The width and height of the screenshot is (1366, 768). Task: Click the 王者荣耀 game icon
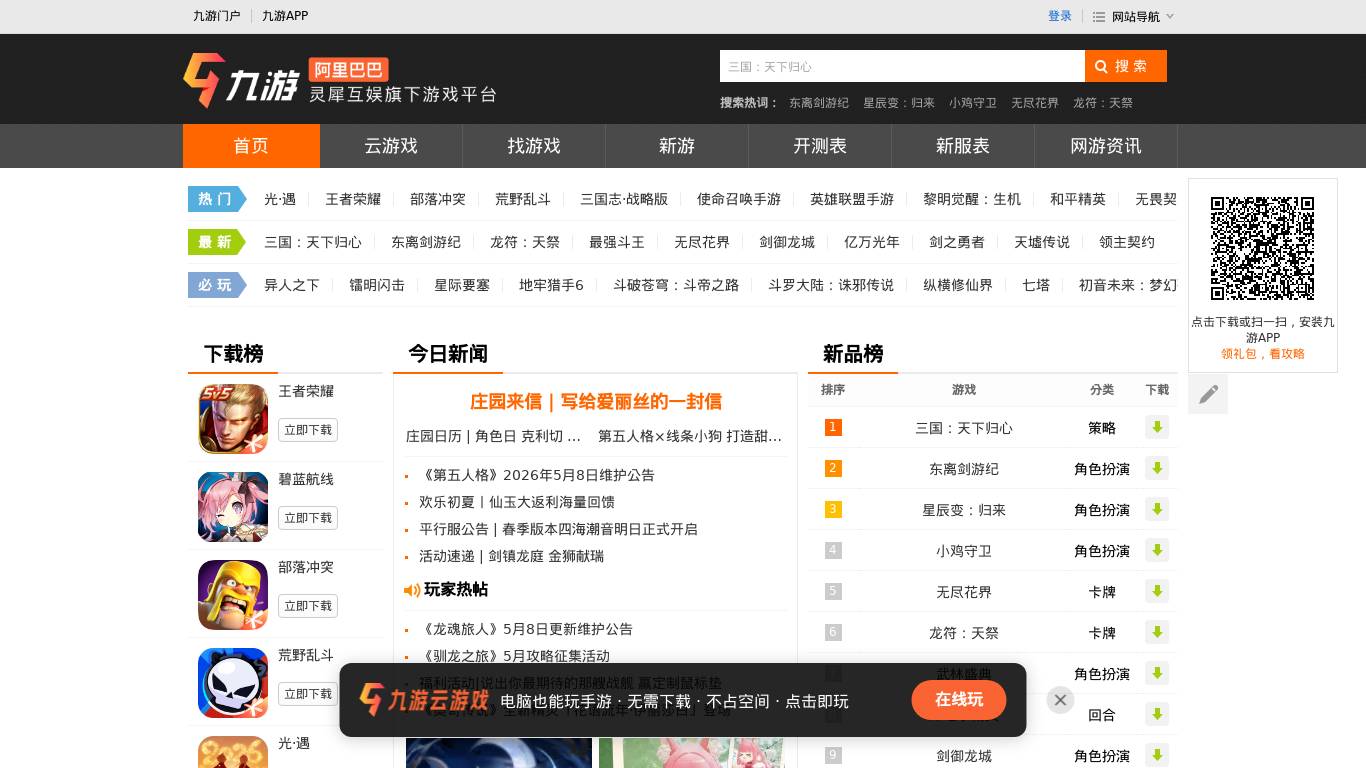233,419
